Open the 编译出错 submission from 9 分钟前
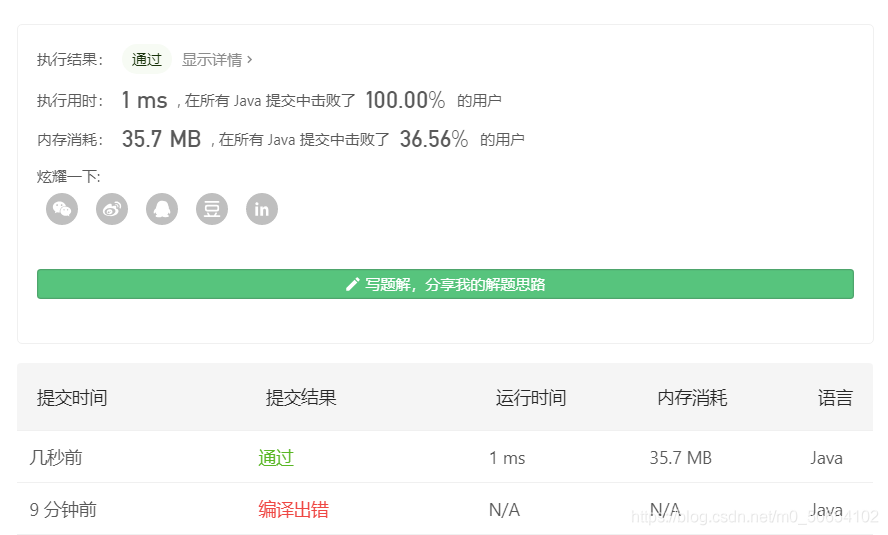 pyautogui.click(x=293, y=510)
